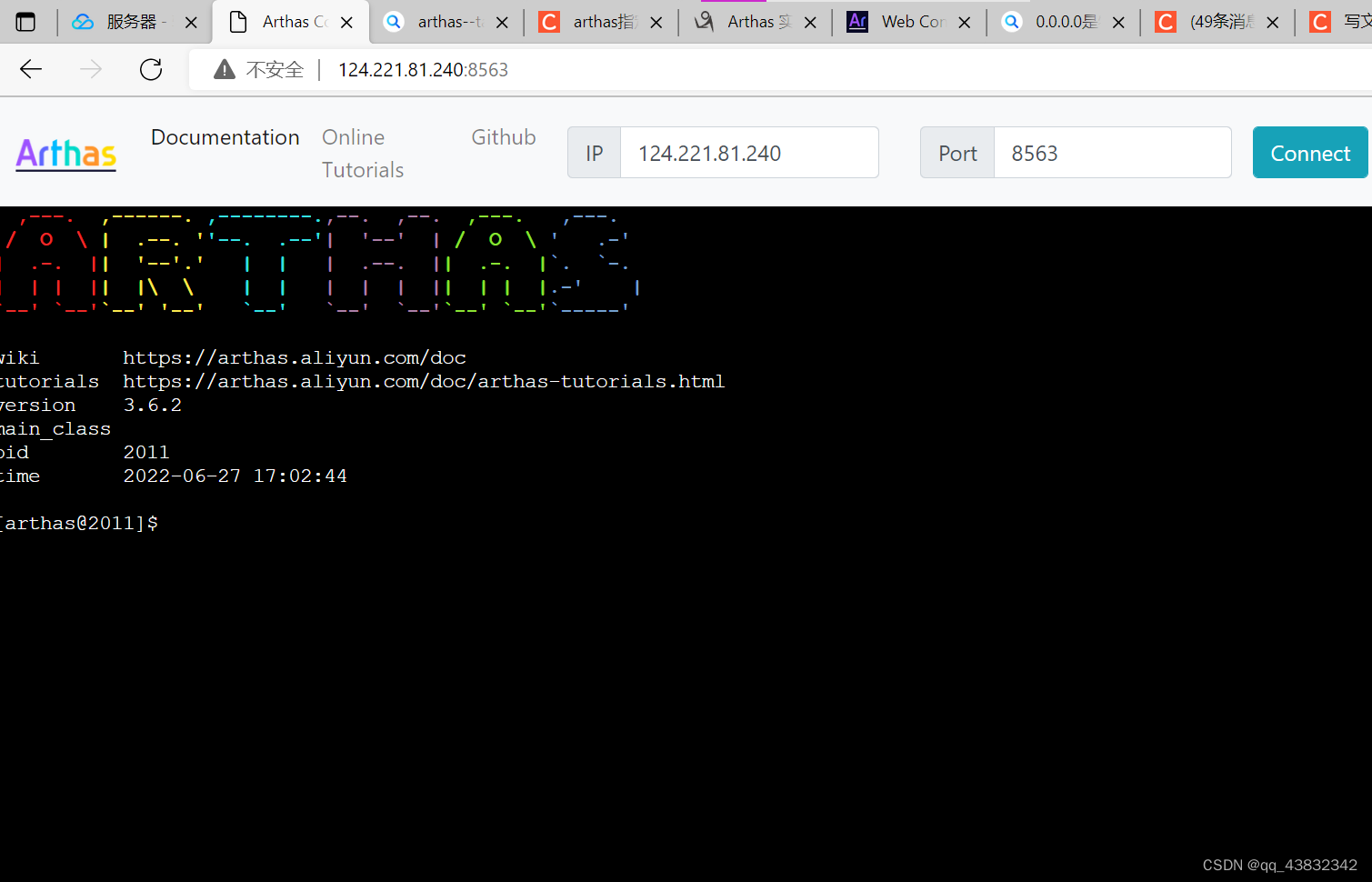Open the Documentation link
Viewport: 1372px width, 882px height.
click(225, 137)
